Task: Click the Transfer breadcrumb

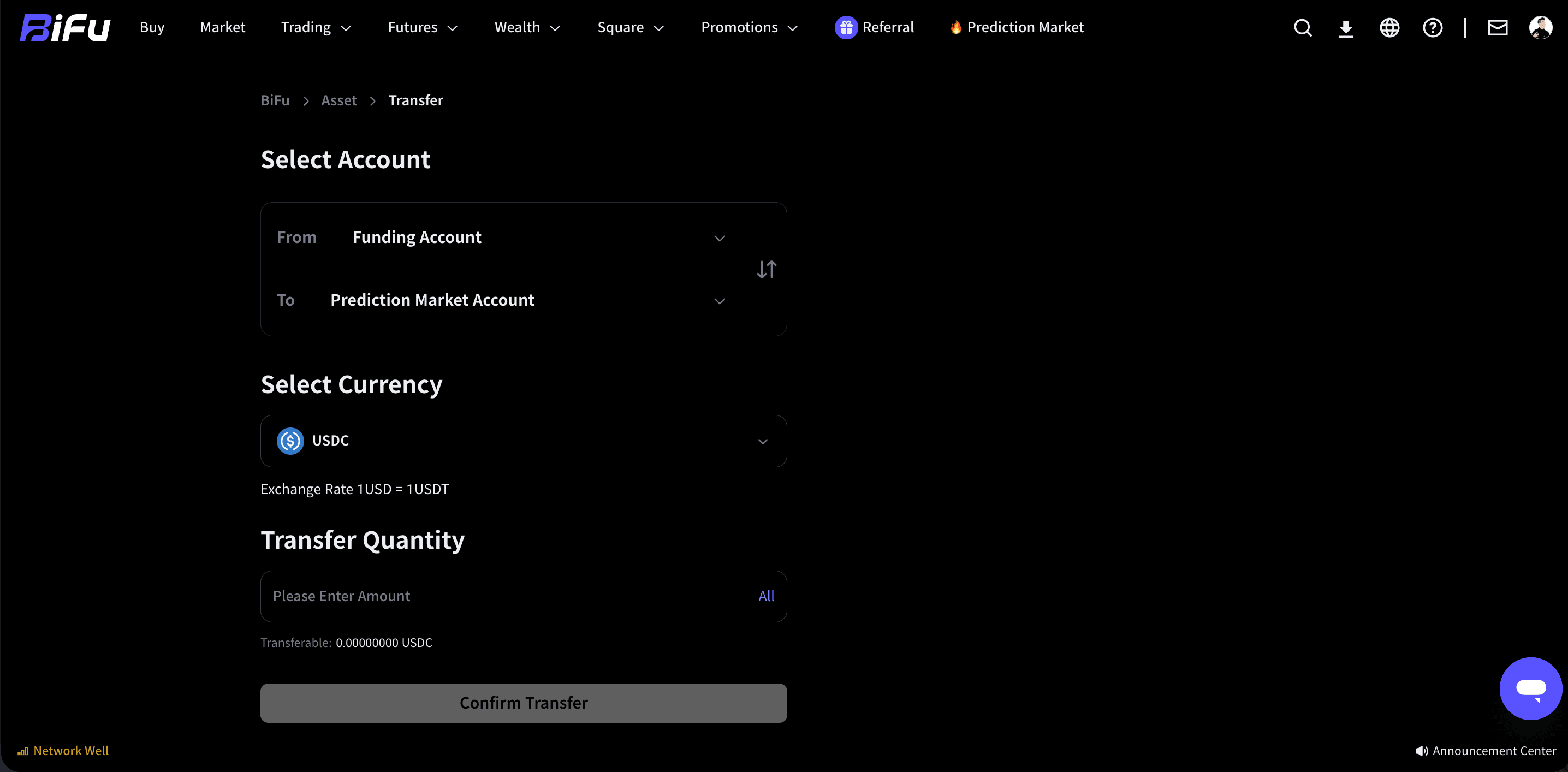Action: pos(415,100)
